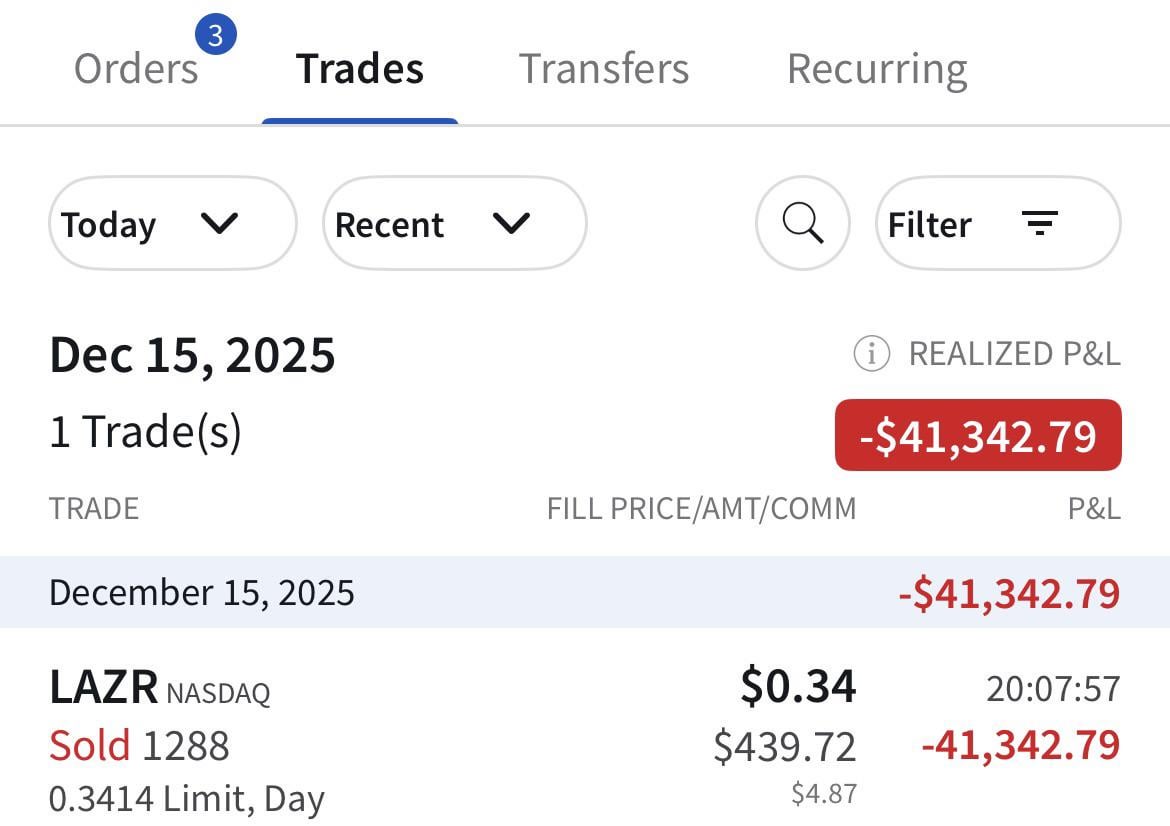This screenshot has width=1170, height=826.
Task: Click the Realized P&L info icon
Action: pos(871,353)
